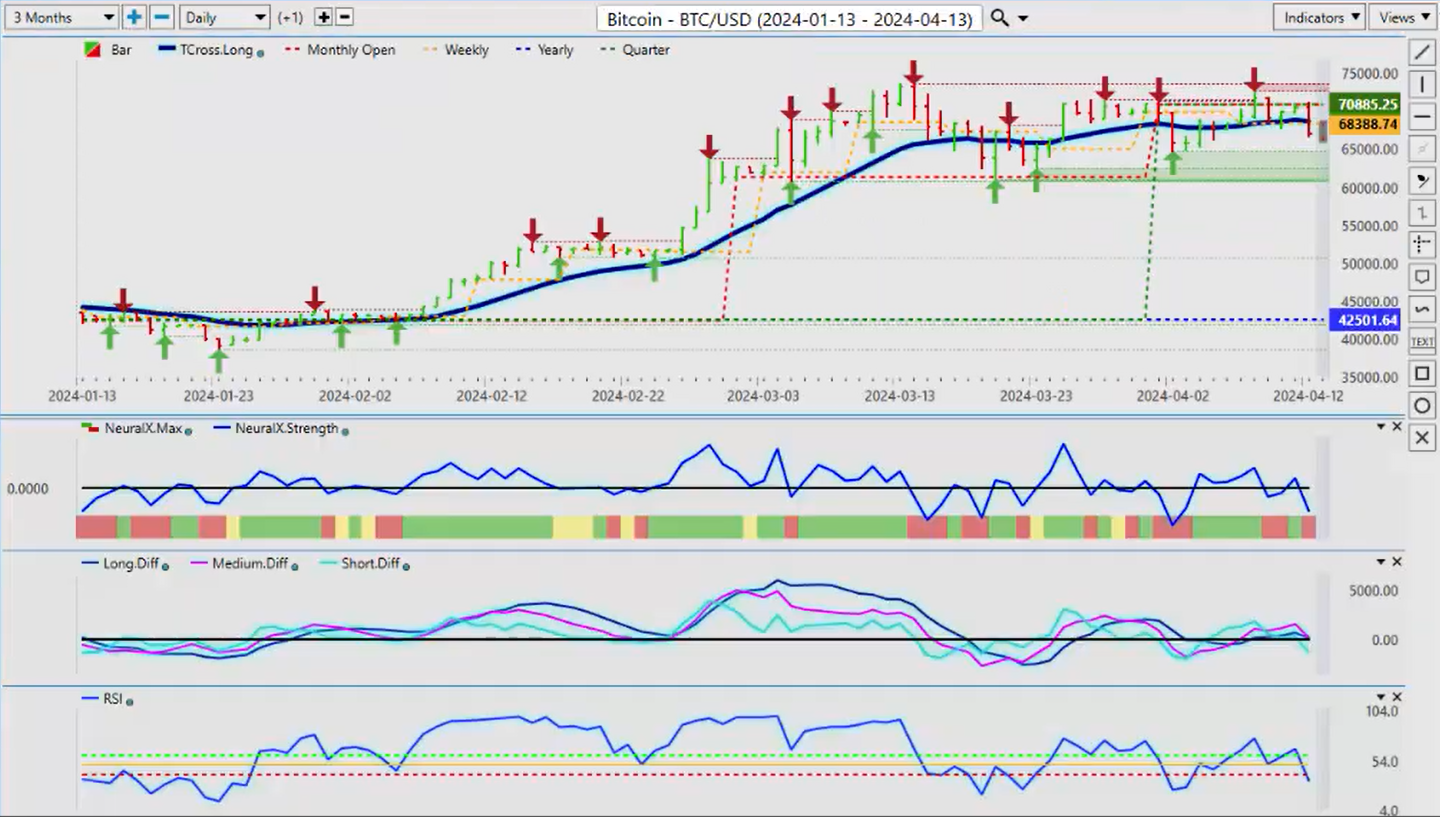Click the magnifier symbol search icon
The height and width of the screenshot is (817, 1440).
(x=998, y=17)
